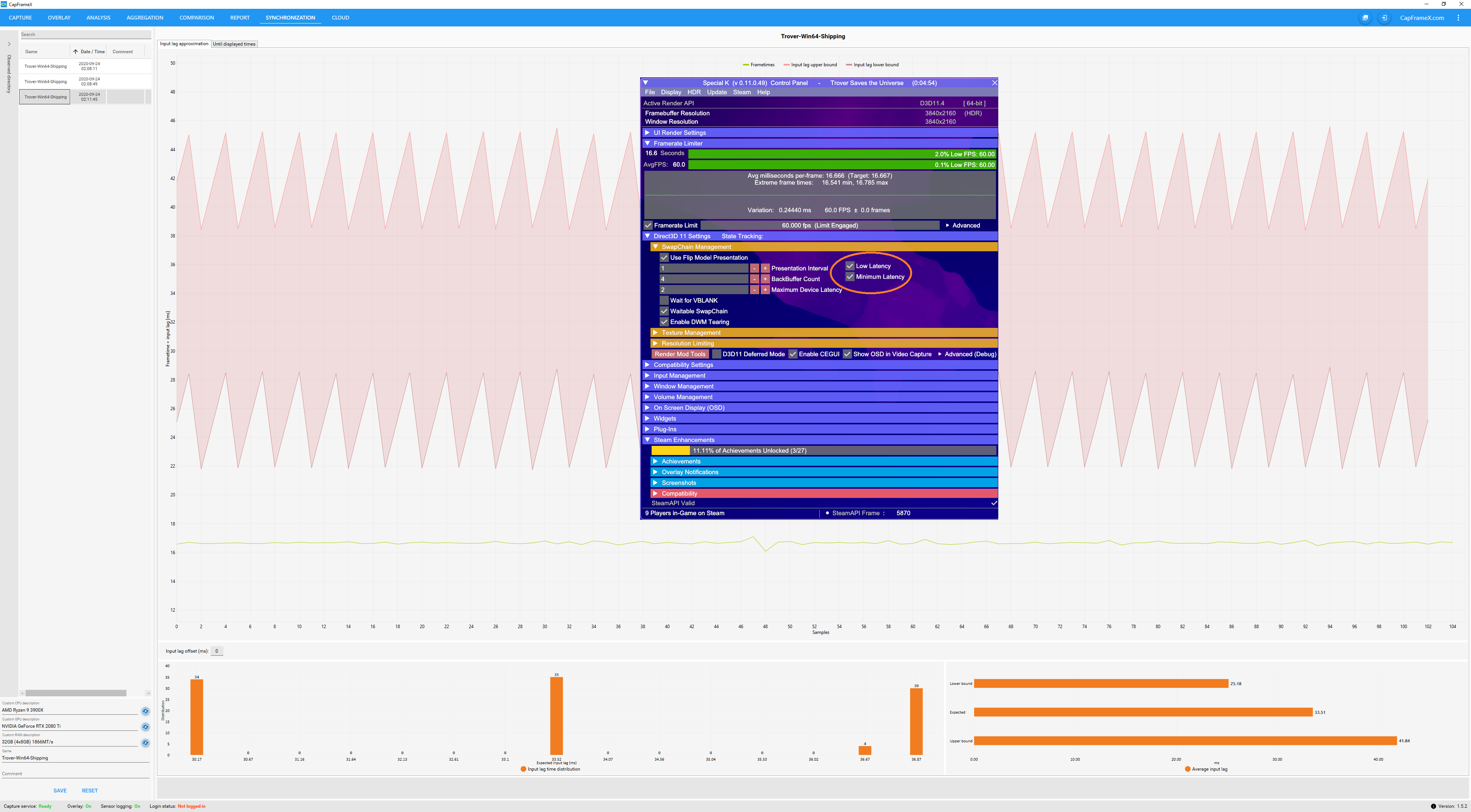Refresh the custom GPU description
This screenshot has height=812, width=1471.
coord(145,727)
